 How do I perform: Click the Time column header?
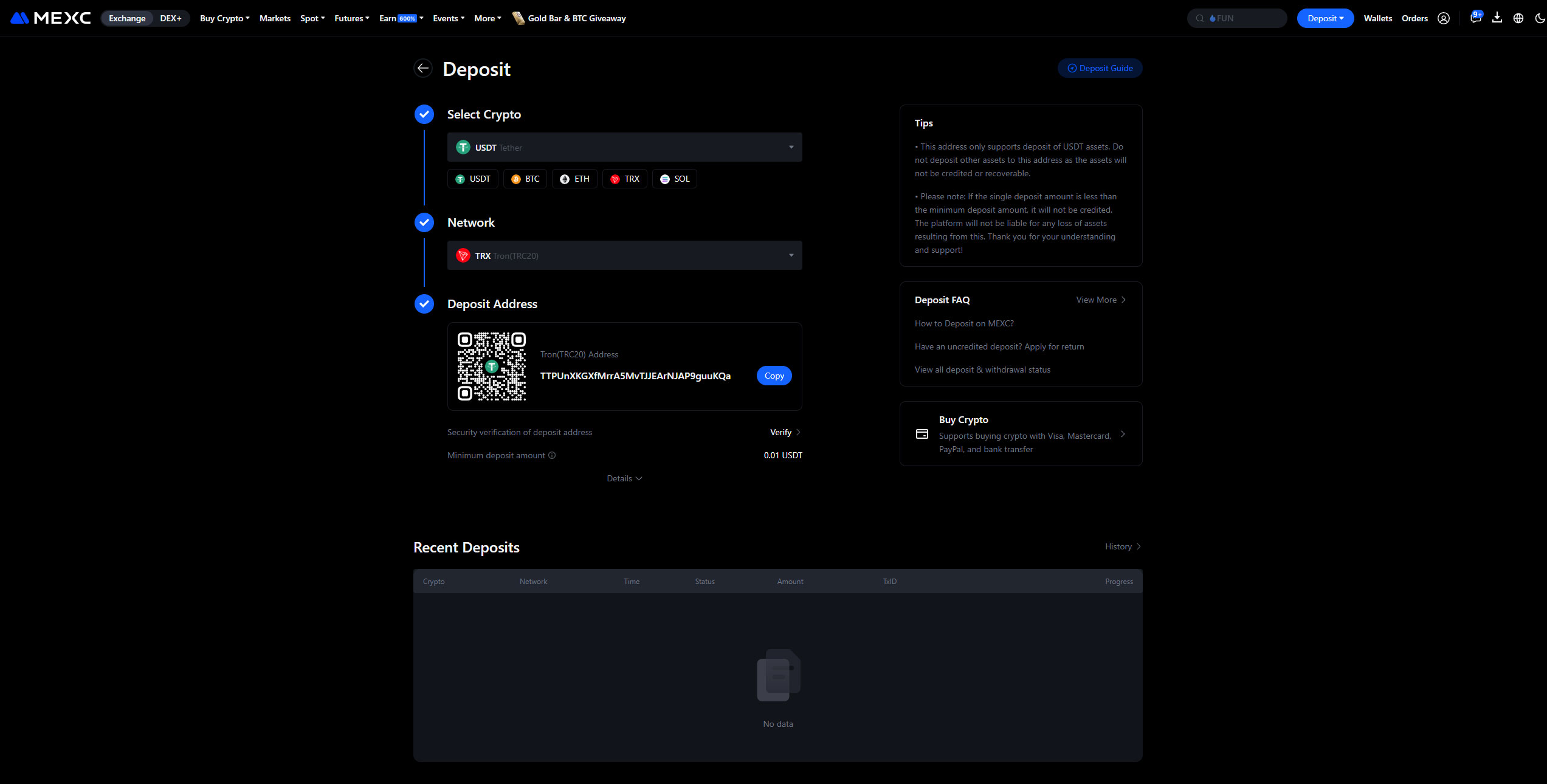pyautogui.click(x=631, y=582)
